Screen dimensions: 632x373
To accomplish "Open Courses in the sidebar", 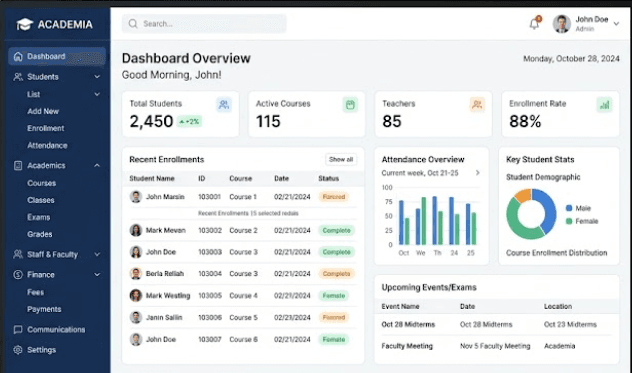I will point(42,183).
